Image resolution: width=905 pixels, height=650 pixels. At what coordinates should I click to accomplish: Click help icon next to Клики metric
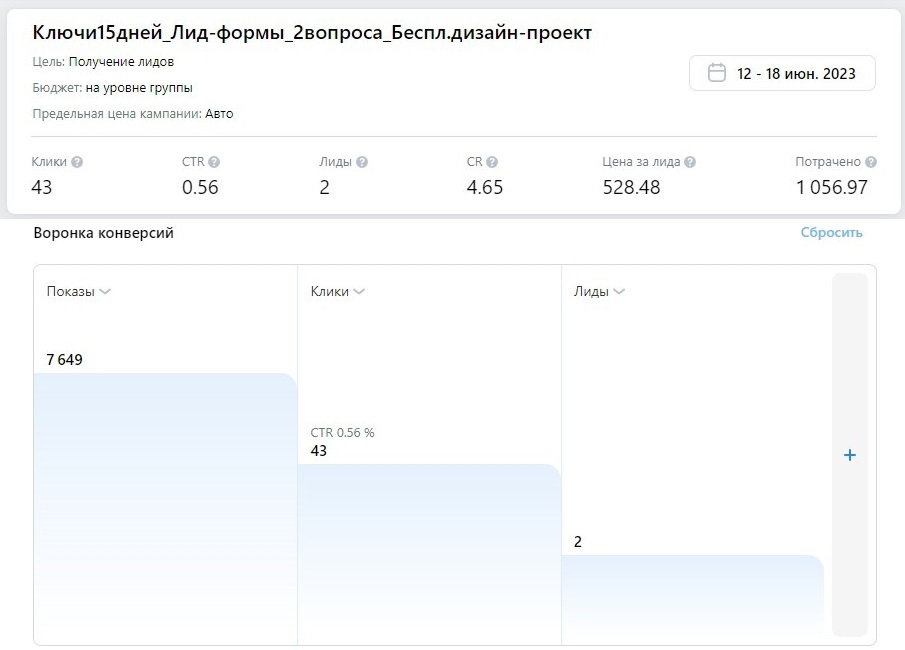[77, 162]
